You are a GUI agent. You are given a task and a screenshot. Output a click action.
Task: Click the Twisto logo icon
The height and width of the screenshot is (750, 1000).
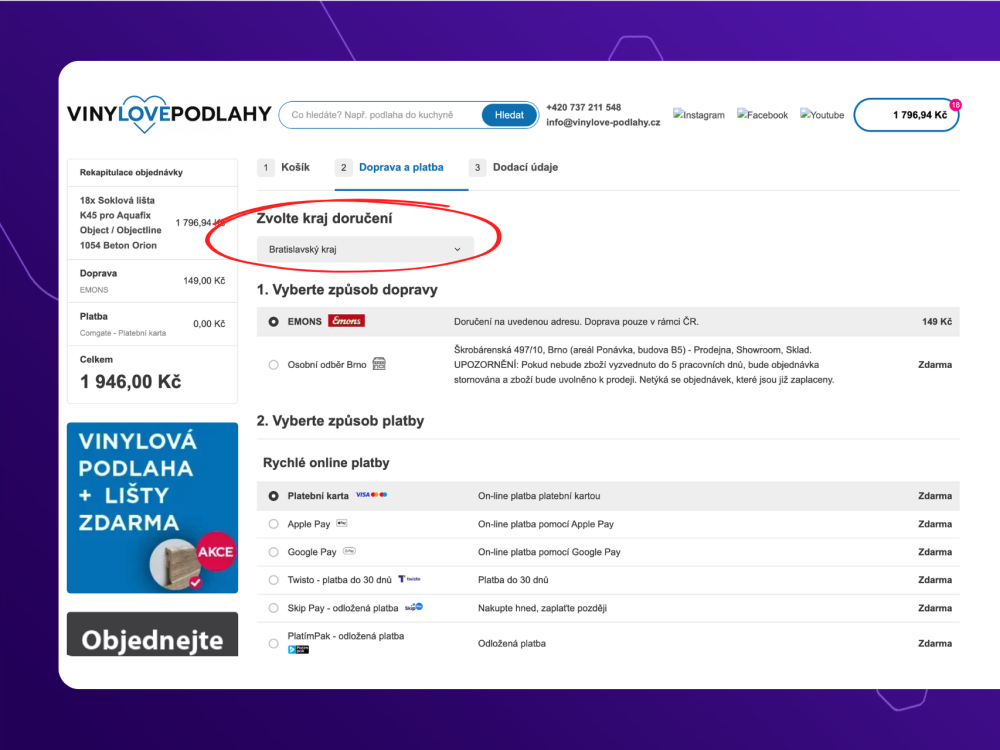click(x=409, y=579)
